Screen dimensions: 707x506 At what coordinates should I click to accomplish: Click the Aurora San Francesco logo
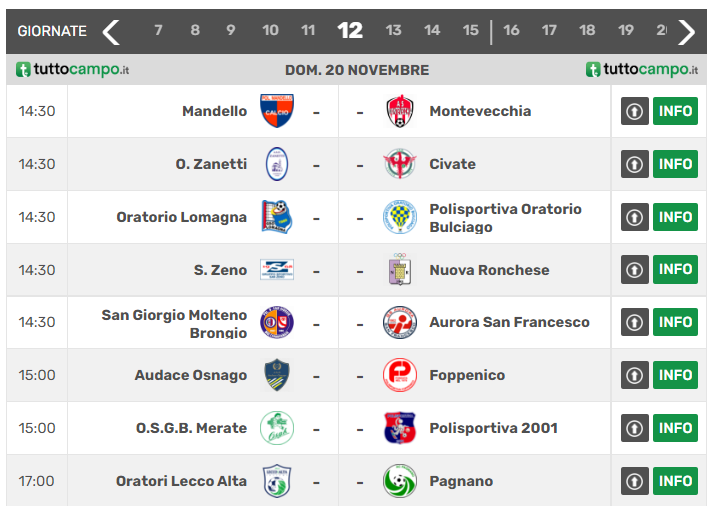(x=400, y=322)
